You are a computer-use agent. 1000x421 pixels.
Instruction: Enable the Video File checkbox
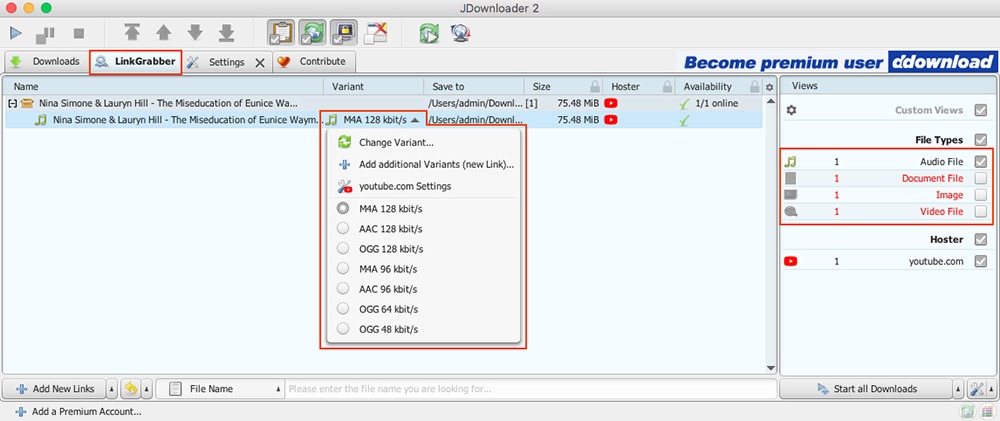coord(981,212)
